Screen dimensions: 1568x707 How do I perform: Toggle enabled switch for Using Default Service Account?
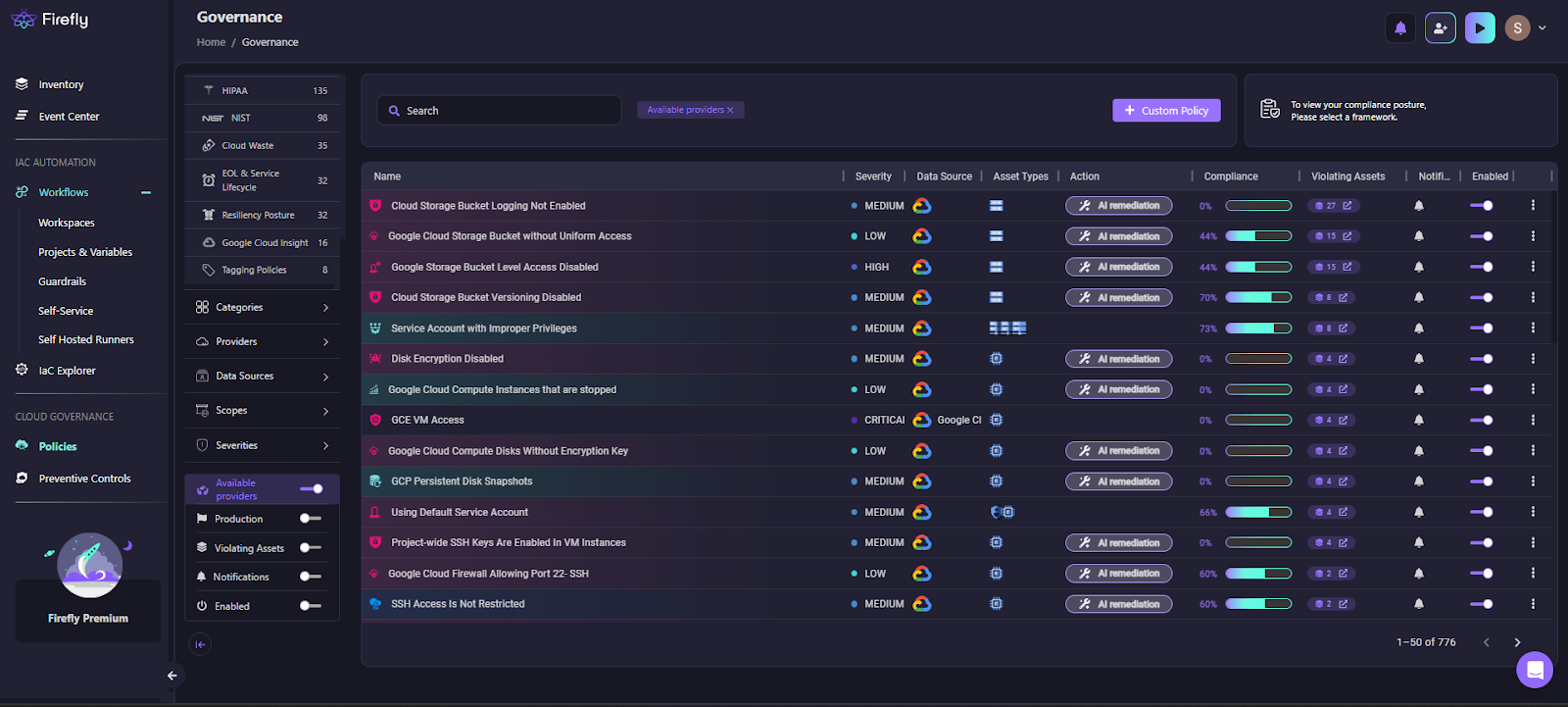1481,512
